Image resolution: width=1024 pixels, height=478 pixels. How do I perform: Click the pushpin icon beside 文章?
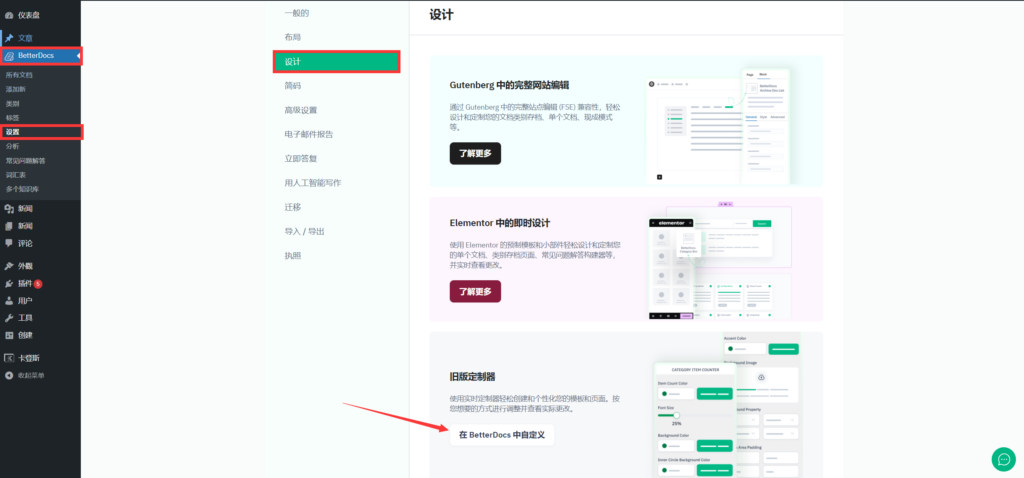coord(9,39)
